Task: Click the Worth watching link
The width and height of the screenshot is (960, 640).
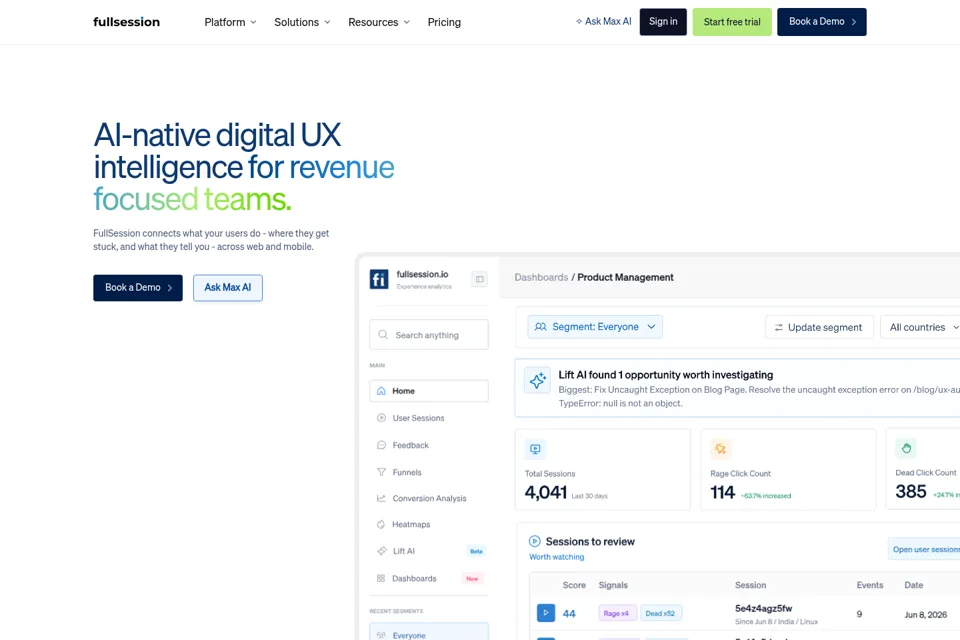Action: (557, 557)
